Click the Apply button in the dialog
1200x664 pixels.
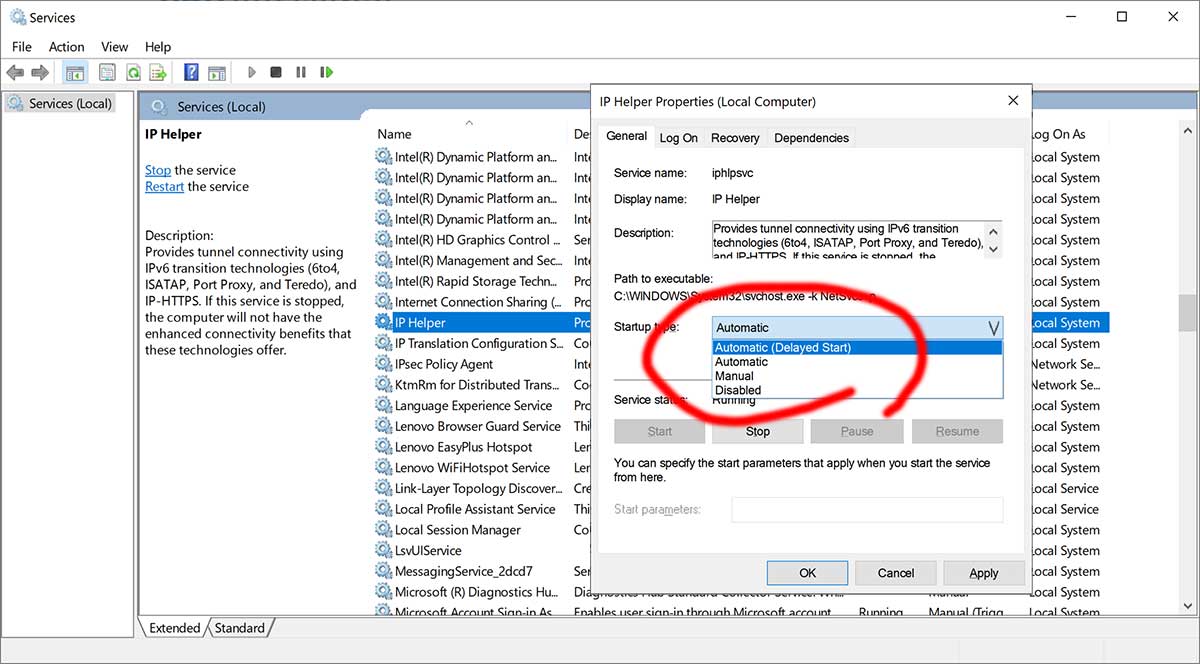[983, 573]
